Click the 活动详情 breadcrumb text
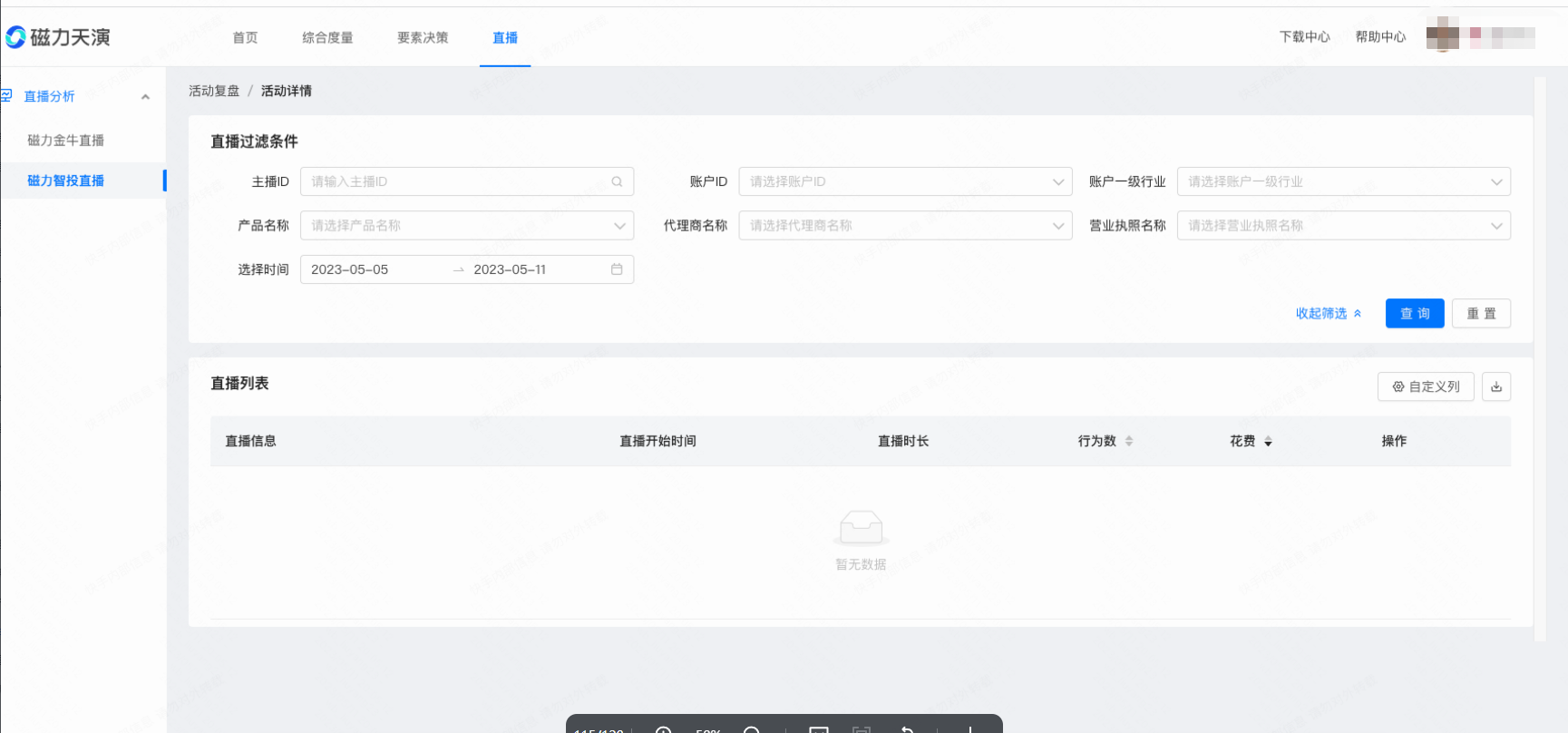 pos(287,91)
